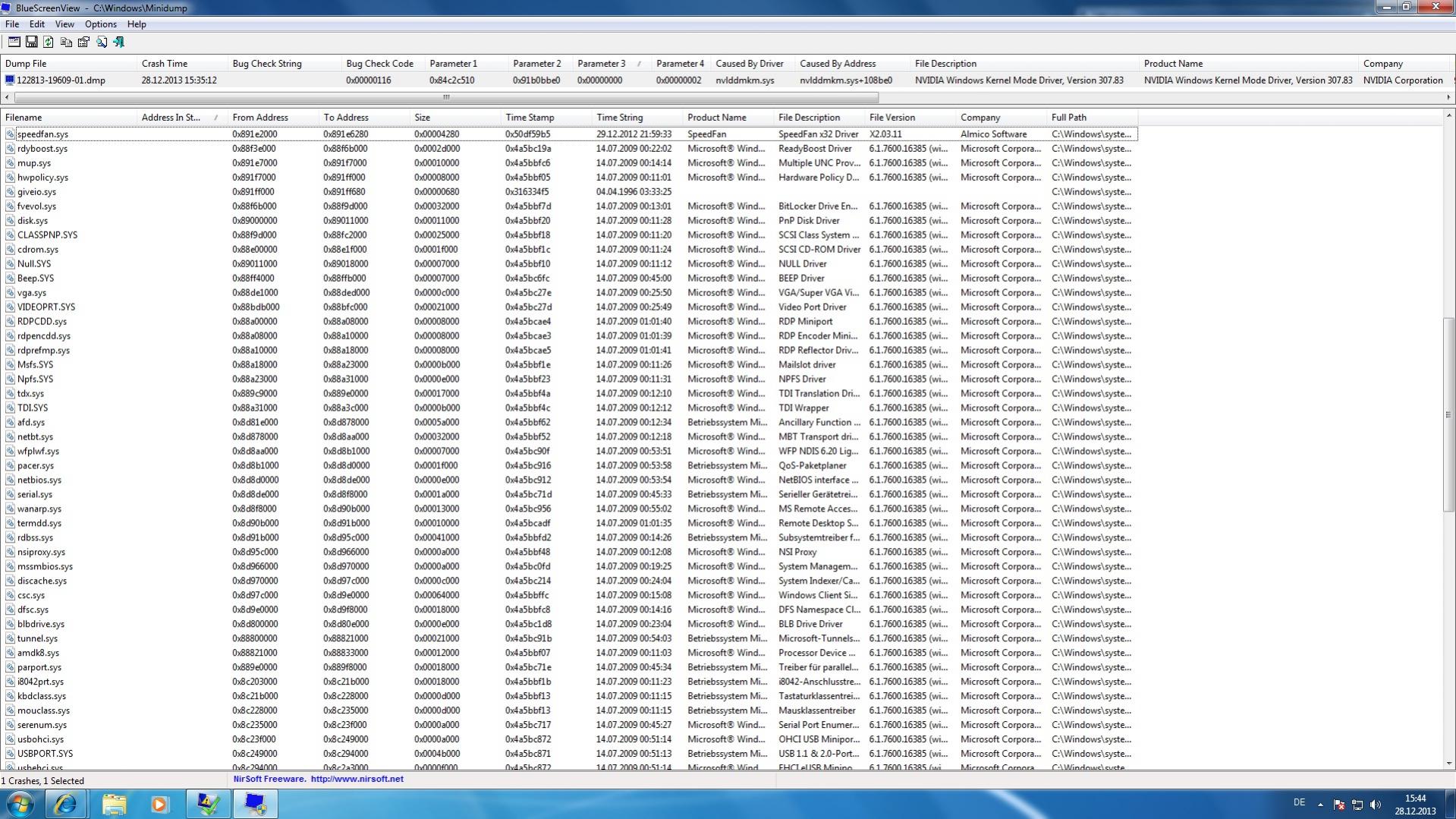Sort drivers by Address In Stack column
1456x819 pixels.
[x=182, y=118]
